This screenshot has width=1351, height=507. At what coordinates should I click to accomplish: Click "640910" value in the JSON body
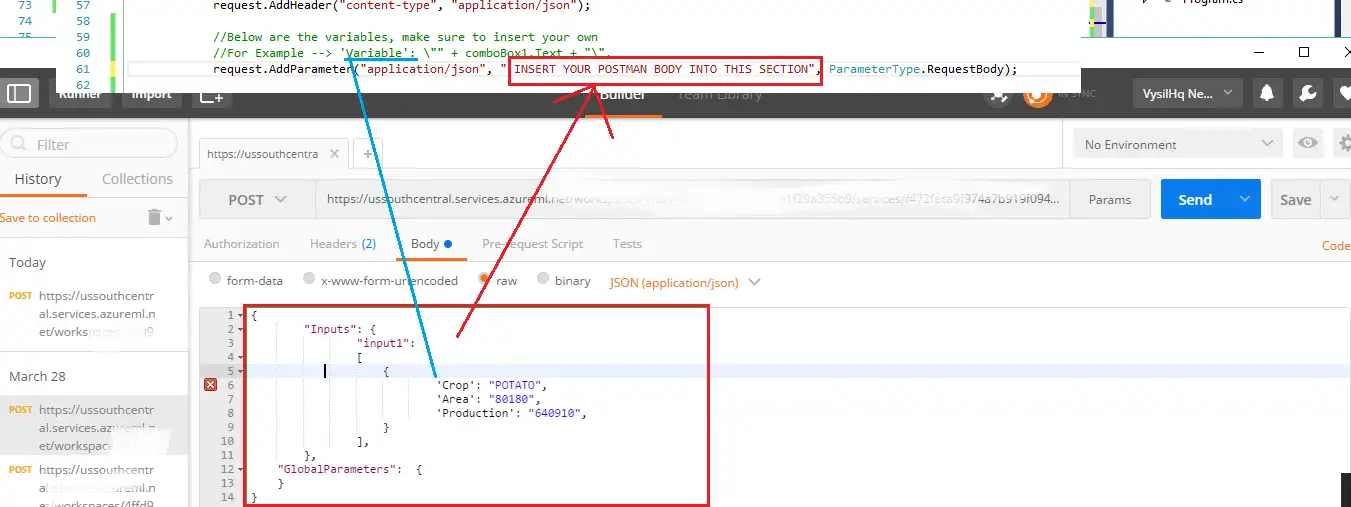click(555, 413)
